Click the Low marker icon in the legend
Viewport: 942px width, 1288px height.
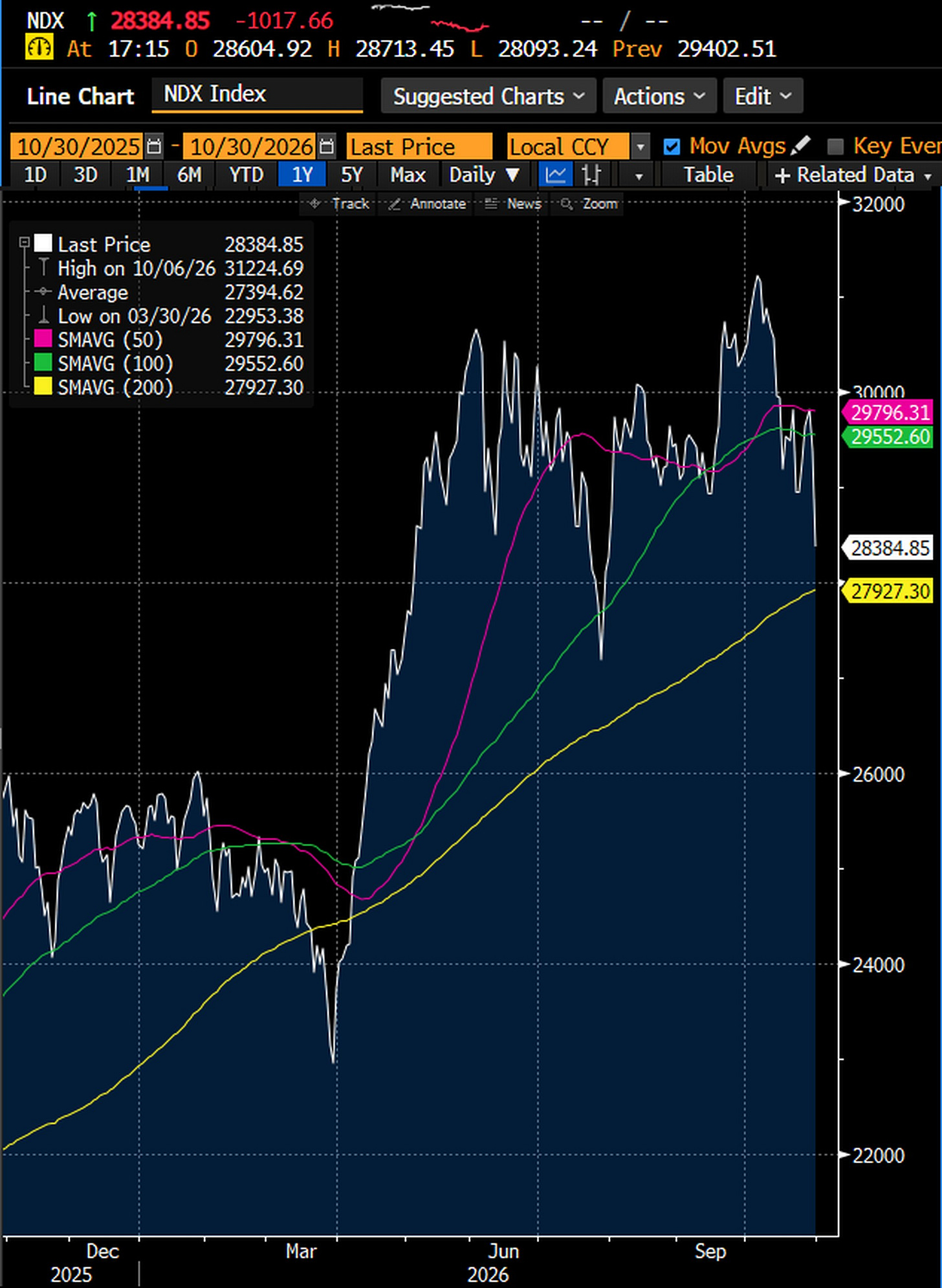tap(43, 316)
